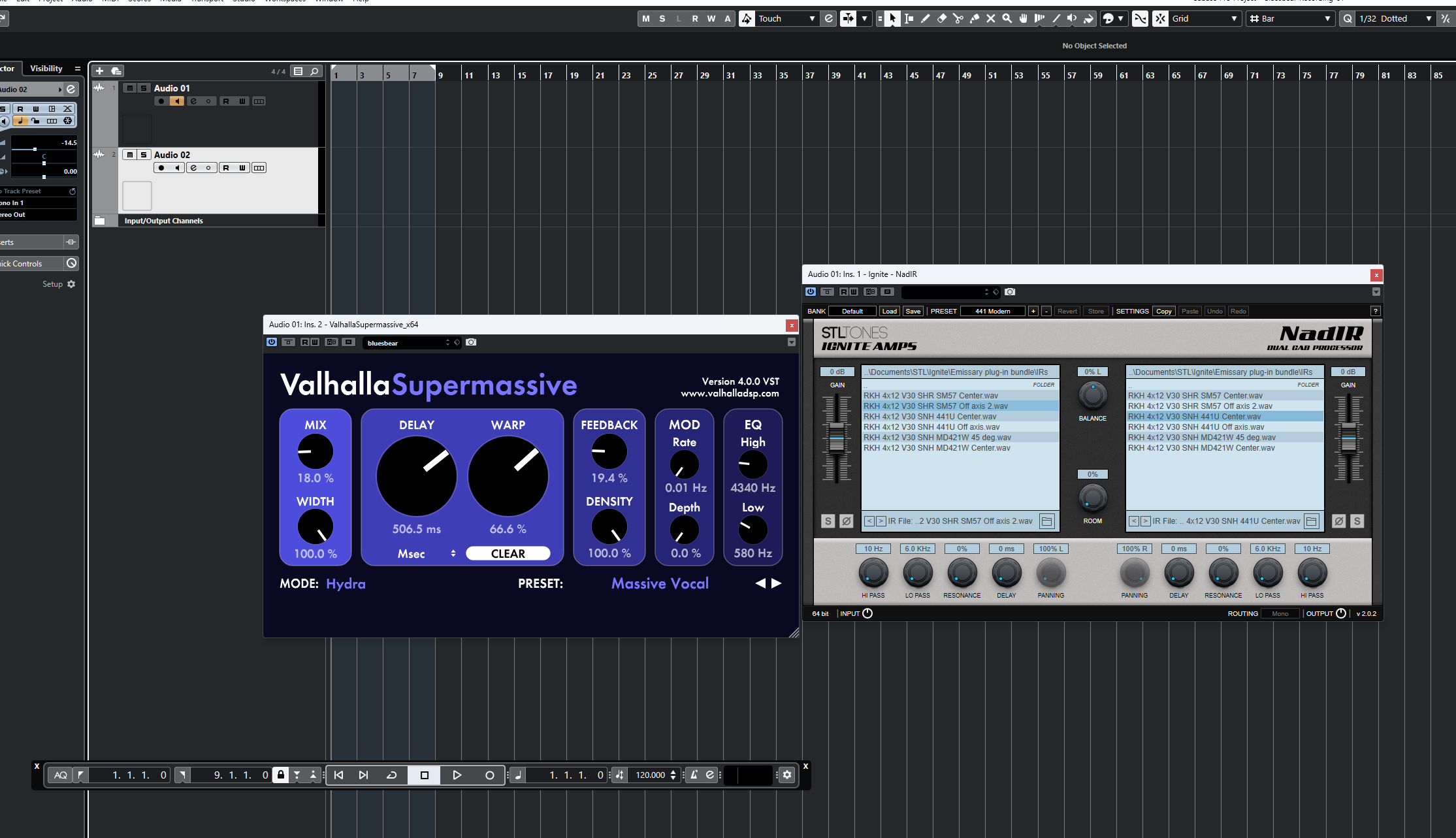Click the Add Track plus icon
This screenshot has height=838, width=1456.
coord(99,71)
